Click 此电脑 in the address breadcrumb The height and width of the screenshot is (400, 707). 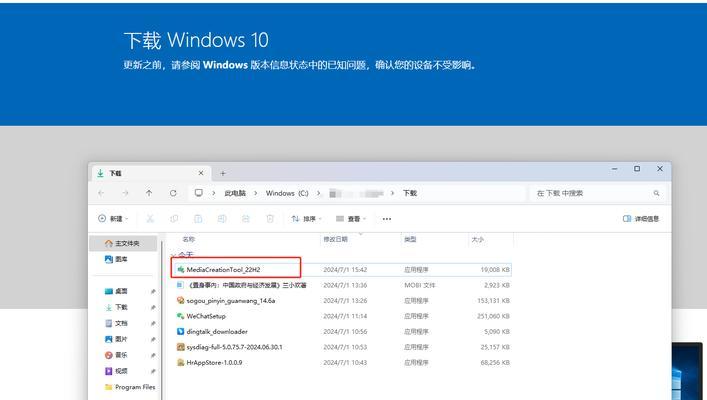(x=235, y=193)
